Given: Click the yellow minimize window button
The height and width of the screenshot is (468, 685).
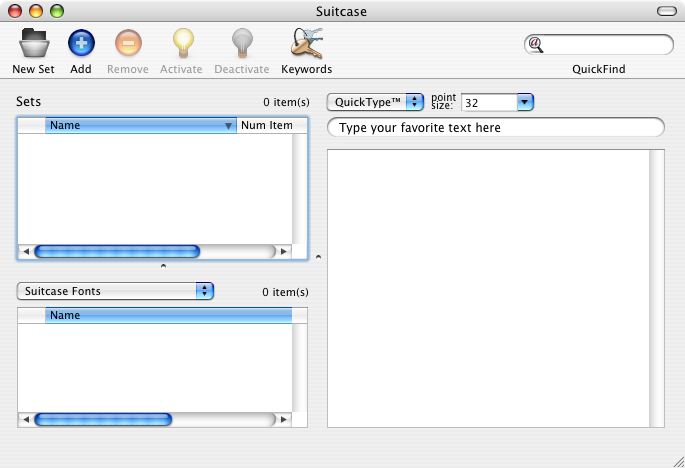Looking at the screenshot, I should point(36,11).
